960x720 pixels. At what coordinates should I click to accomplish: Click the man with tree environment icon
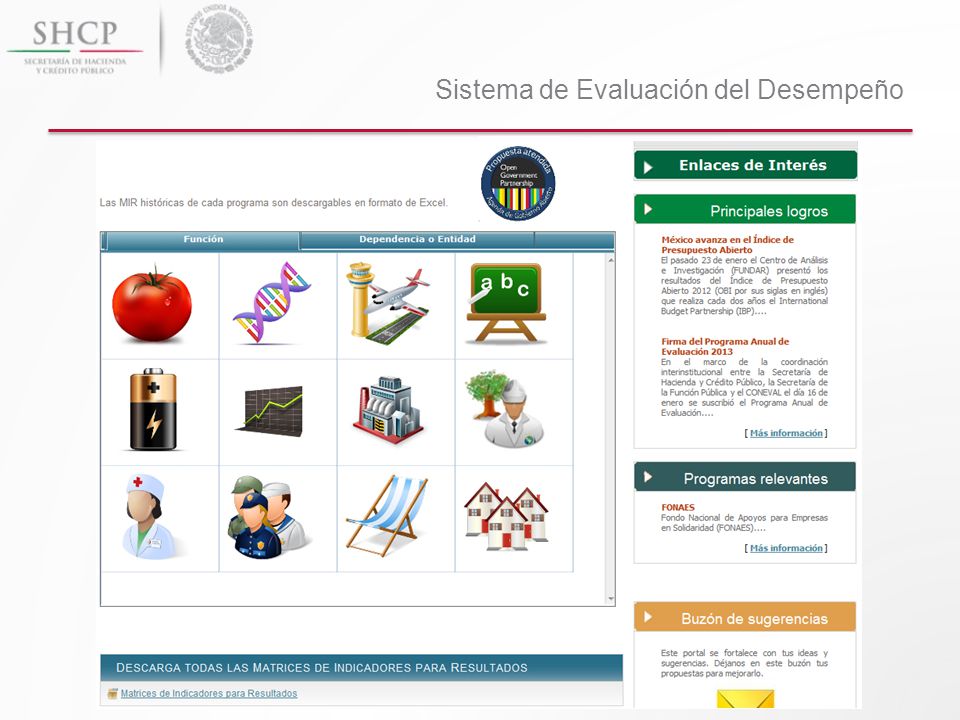tap(505, 408)
